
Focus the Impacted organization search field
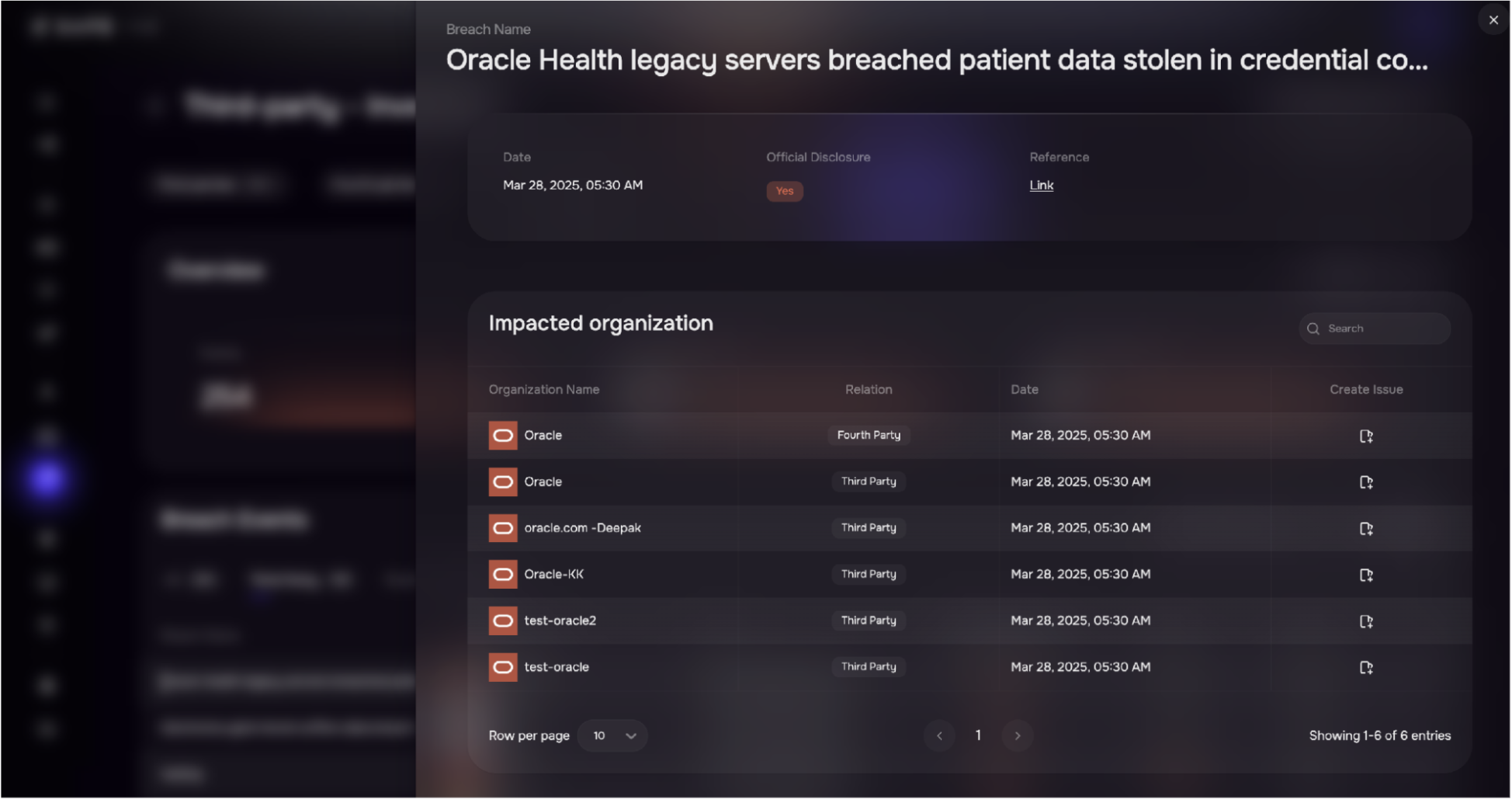click(x=1374, y=328)
